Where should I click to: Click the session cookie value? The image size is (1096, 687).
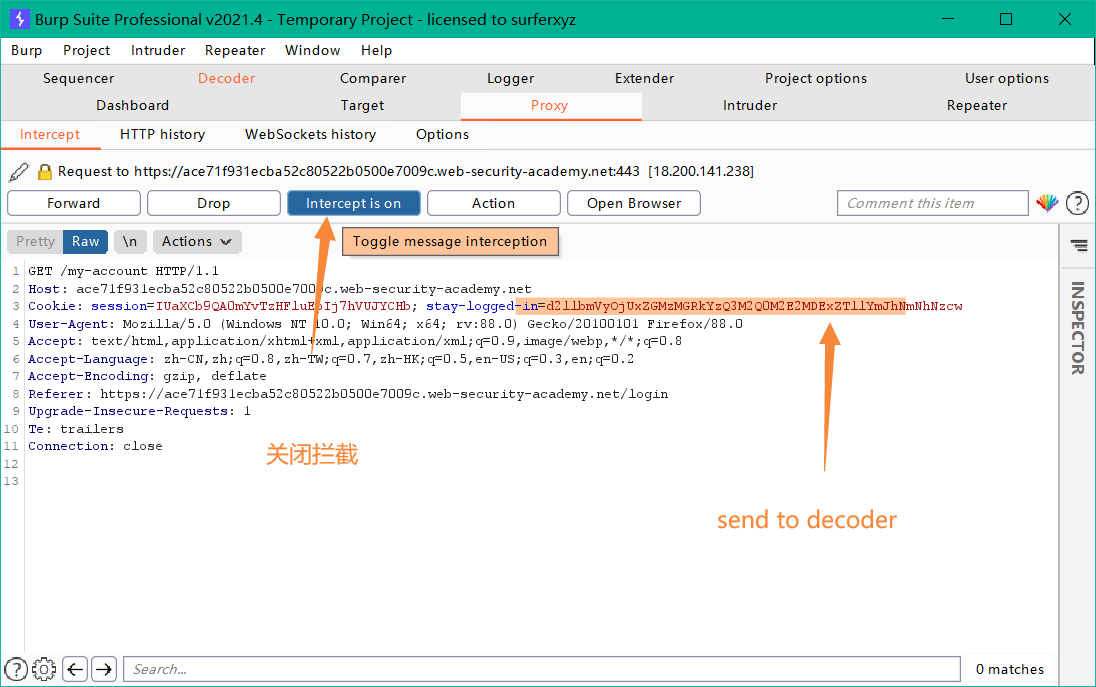[283, 306]
